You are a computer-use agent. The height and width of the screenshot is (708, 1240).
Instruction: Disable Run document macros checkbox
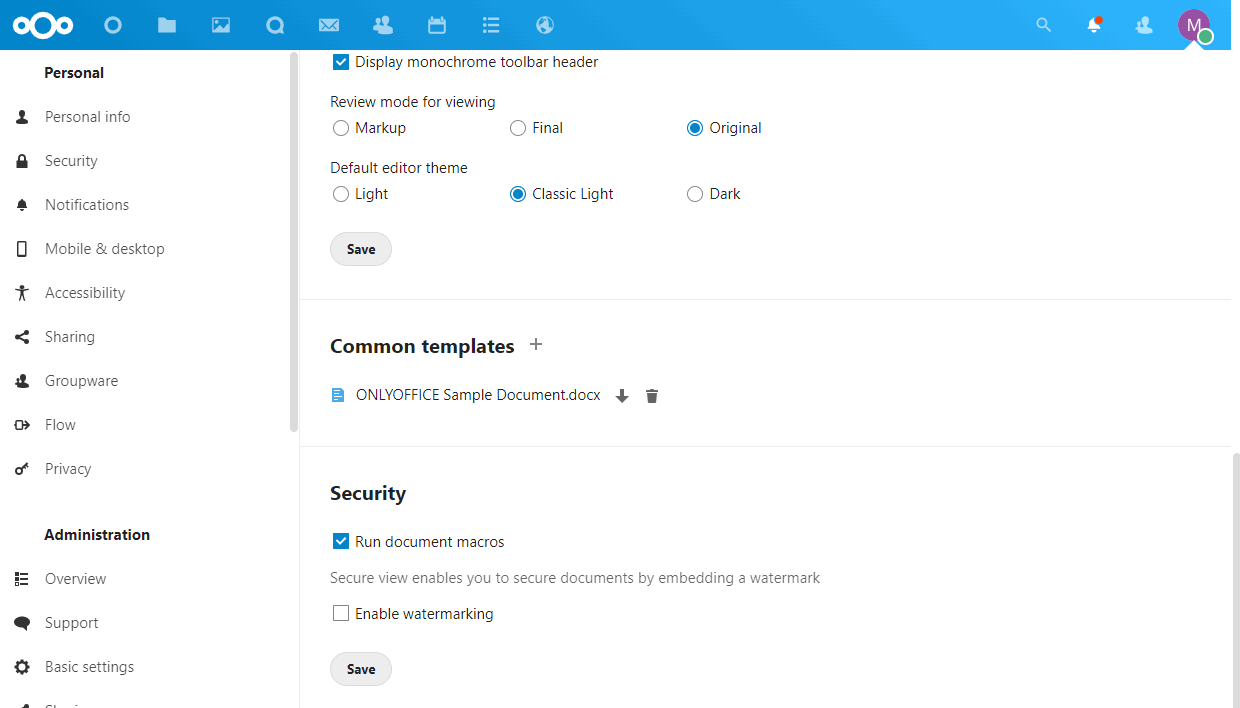pyautogui.click(x=341, y=542)
